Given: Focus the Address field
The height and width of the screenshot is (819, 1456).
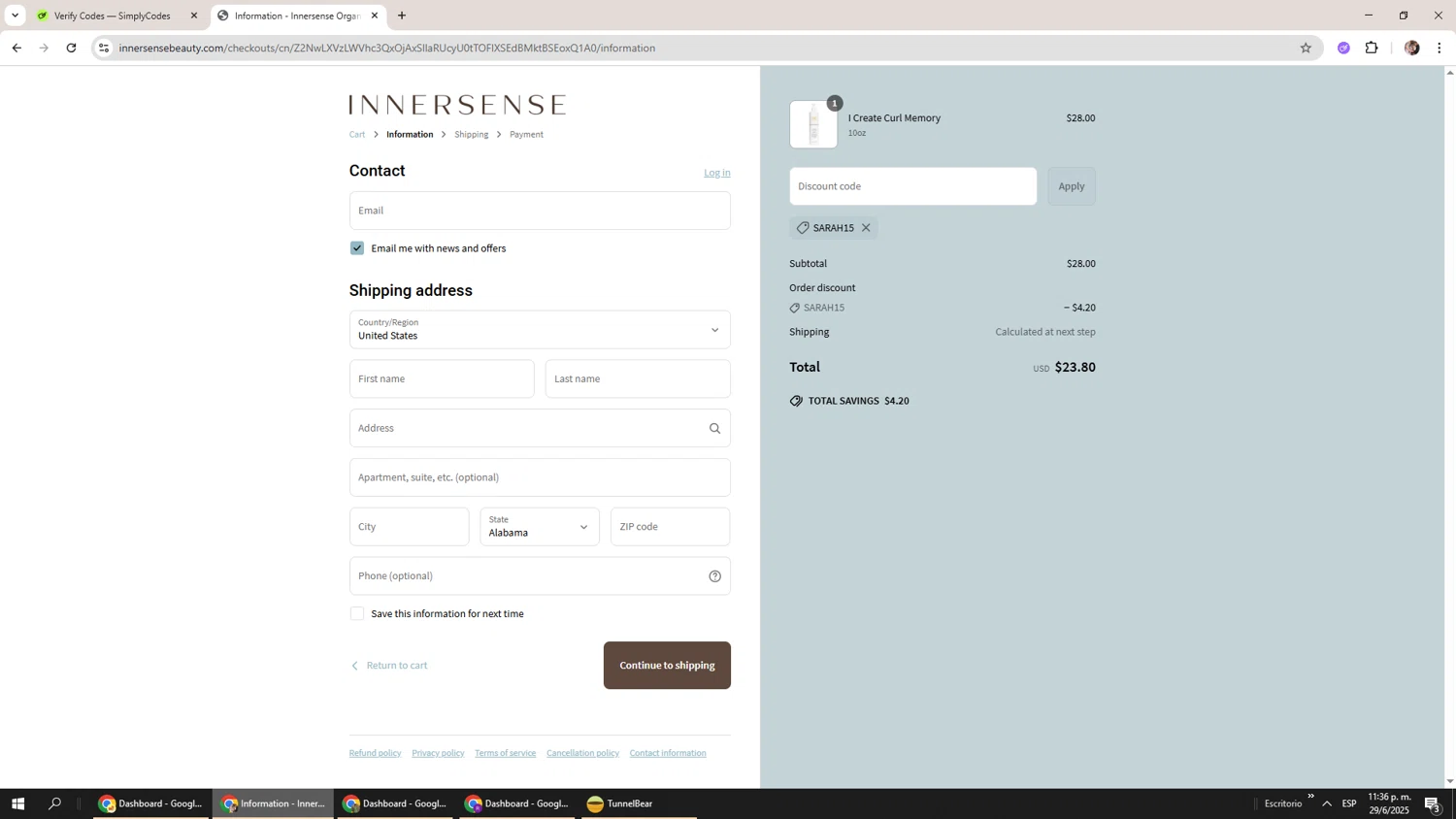Looking at the screenshot, I should pyautogui.click(x=540, y=428).
